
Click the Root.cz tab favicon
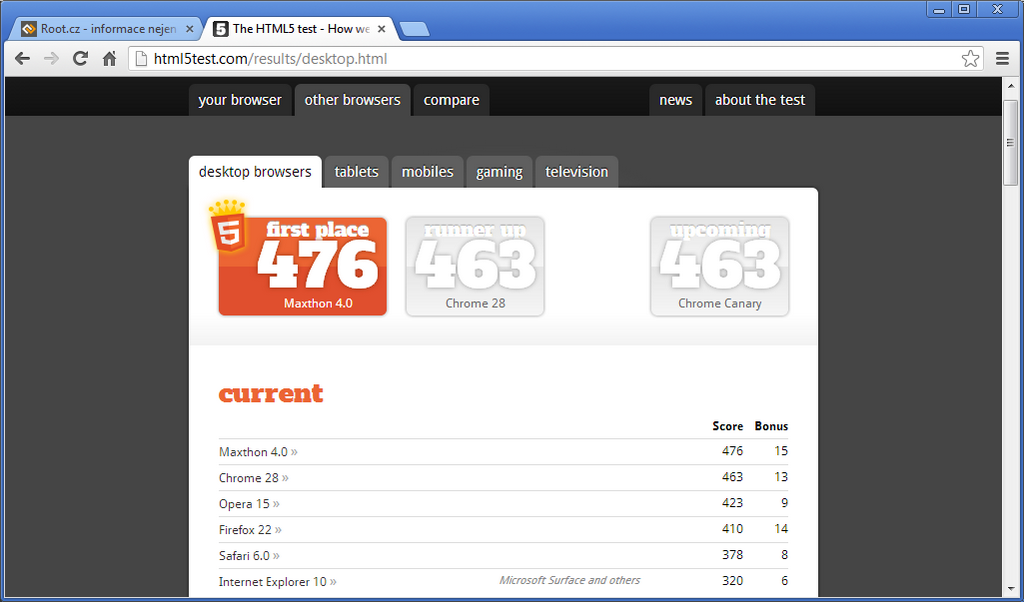pos(28,29)
